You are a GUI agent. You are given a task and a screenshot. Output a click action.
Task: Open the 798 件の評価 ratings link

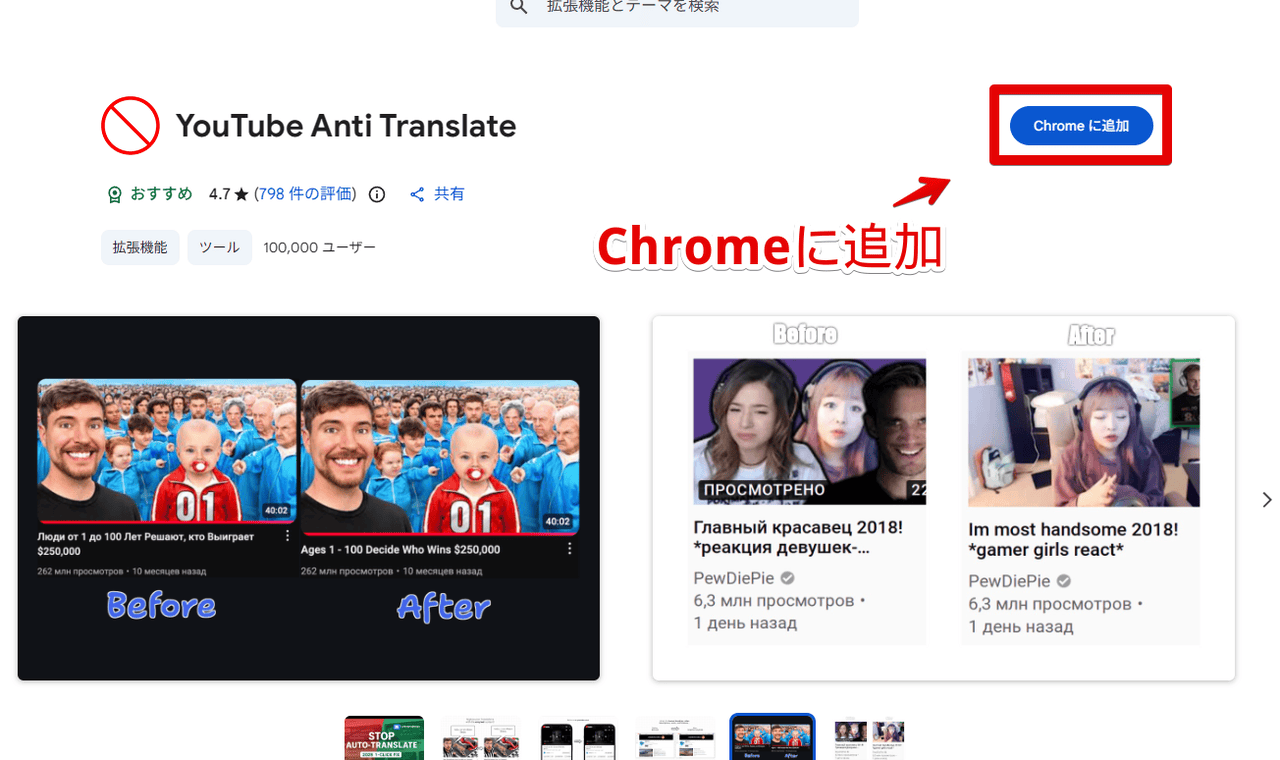pos(306,194)
